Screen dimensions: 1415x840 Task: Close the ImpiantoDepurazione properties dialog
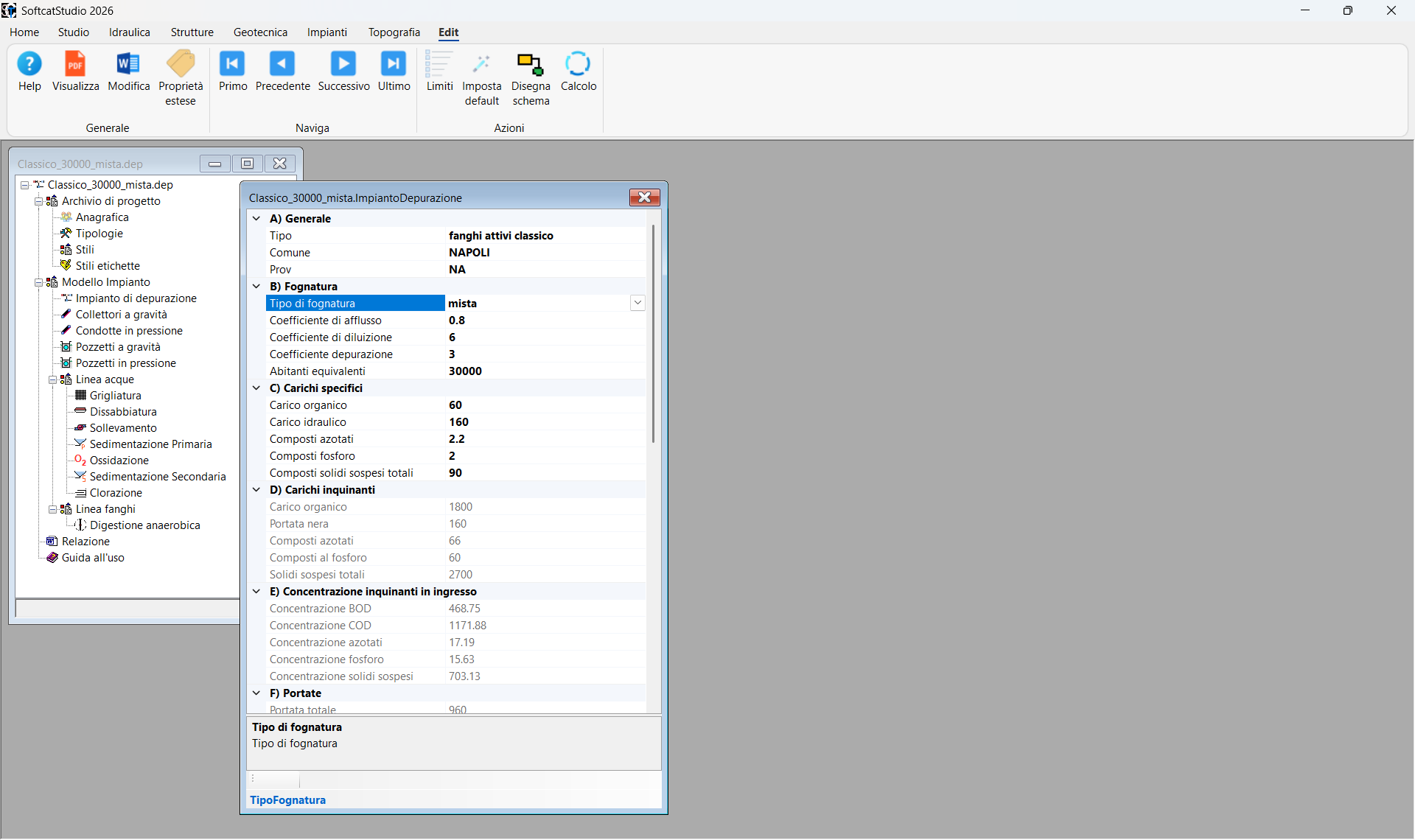(x=645, y=197)
